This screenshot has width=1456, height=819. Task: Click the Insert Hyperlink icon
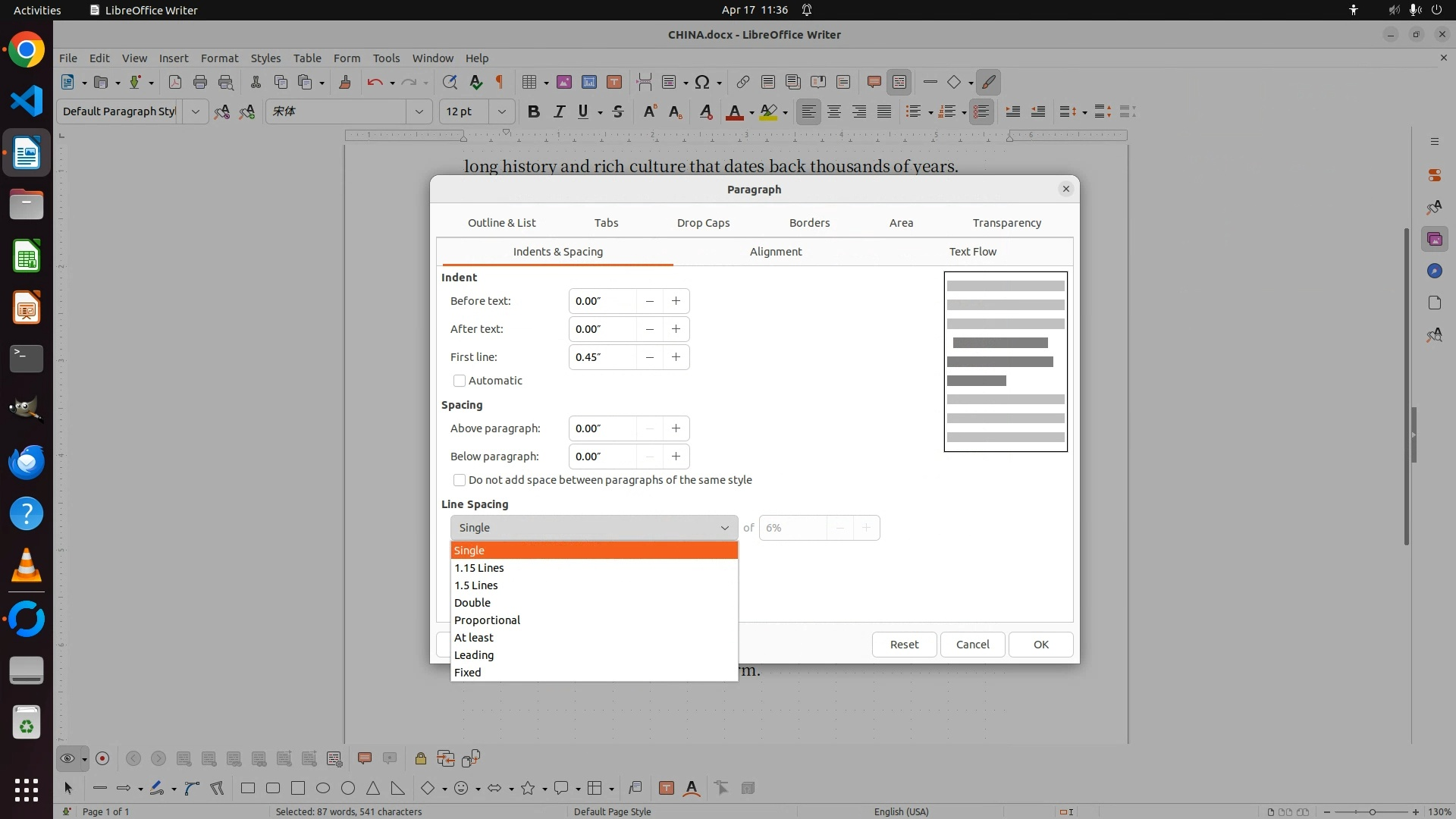point(742,83)
